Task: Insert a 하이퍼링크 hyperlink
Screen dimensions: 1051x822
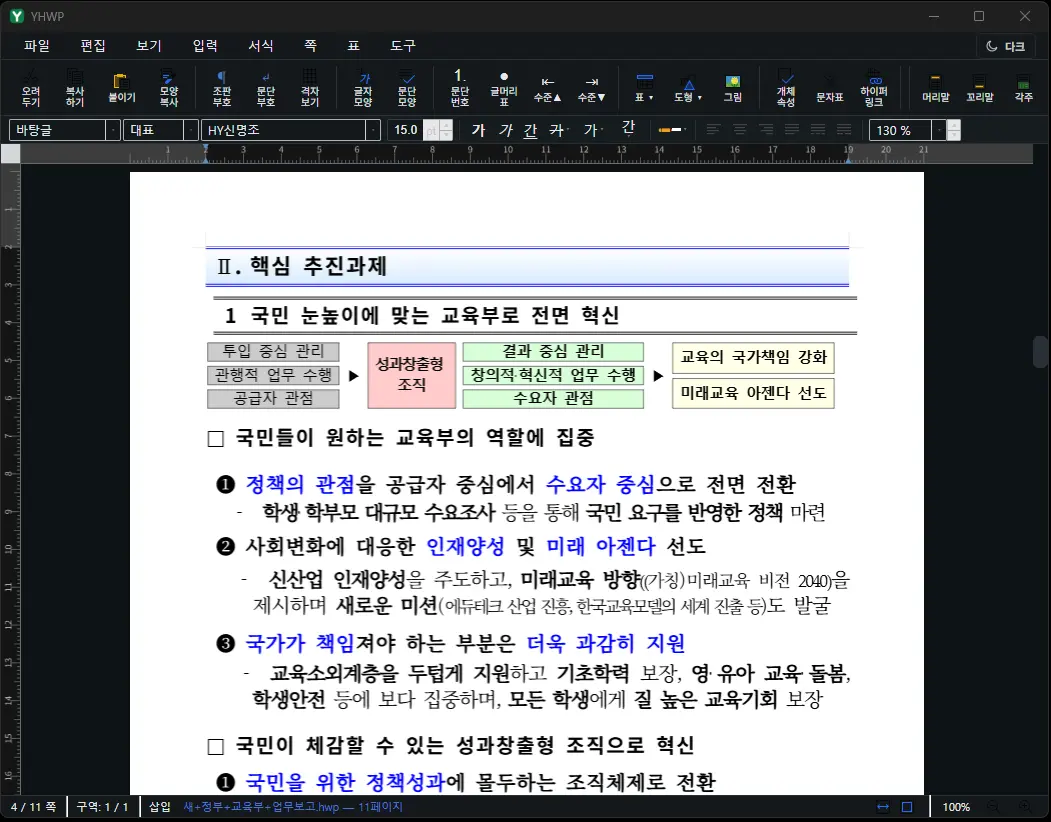Action: coord(874,89)
